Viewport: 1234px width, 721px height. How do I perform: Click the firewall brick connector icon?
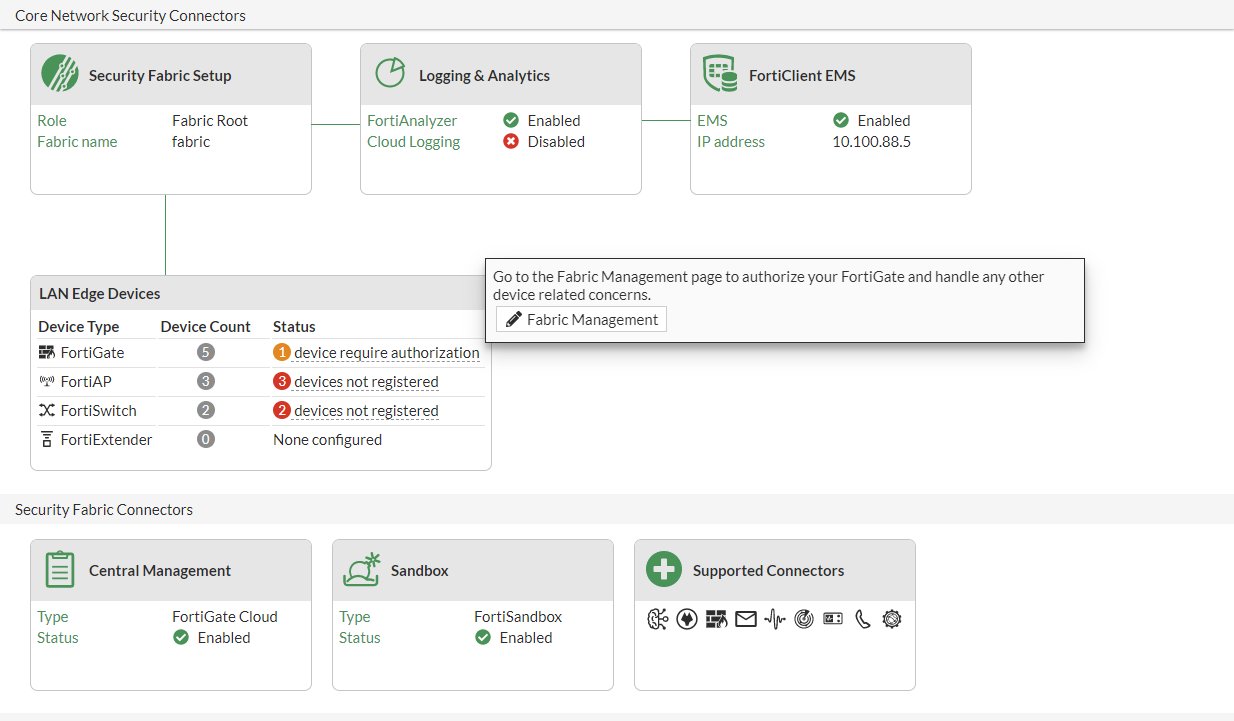716,619
